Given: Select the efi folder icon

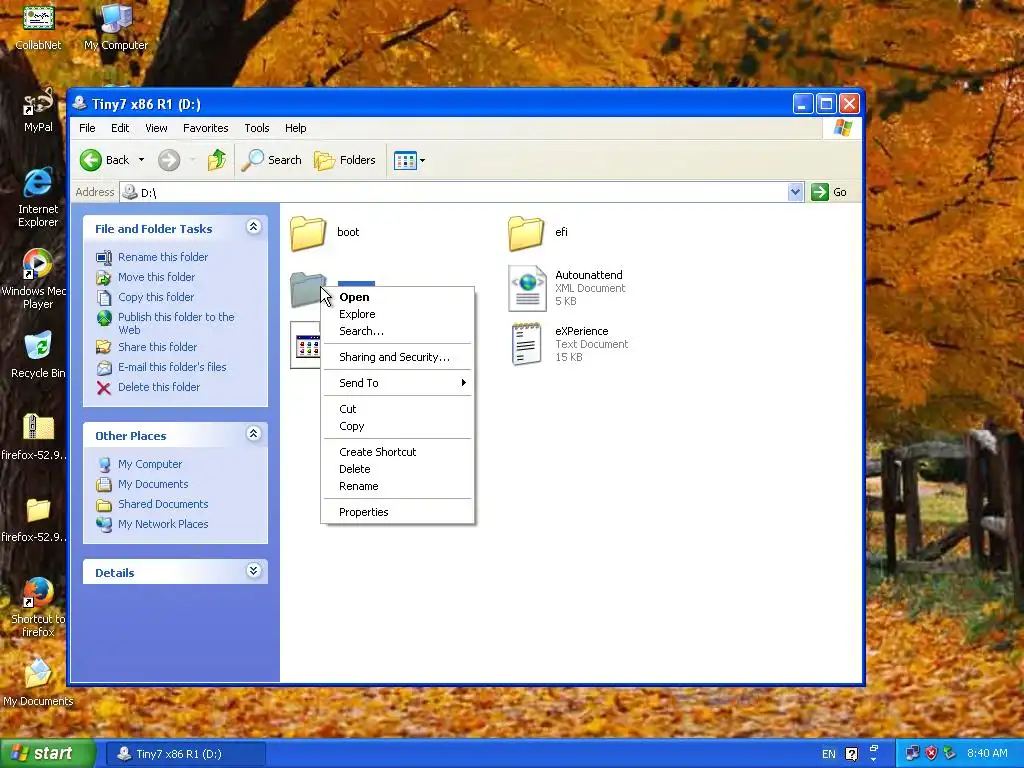Looking at the screenshot, I should coord(526,233).
